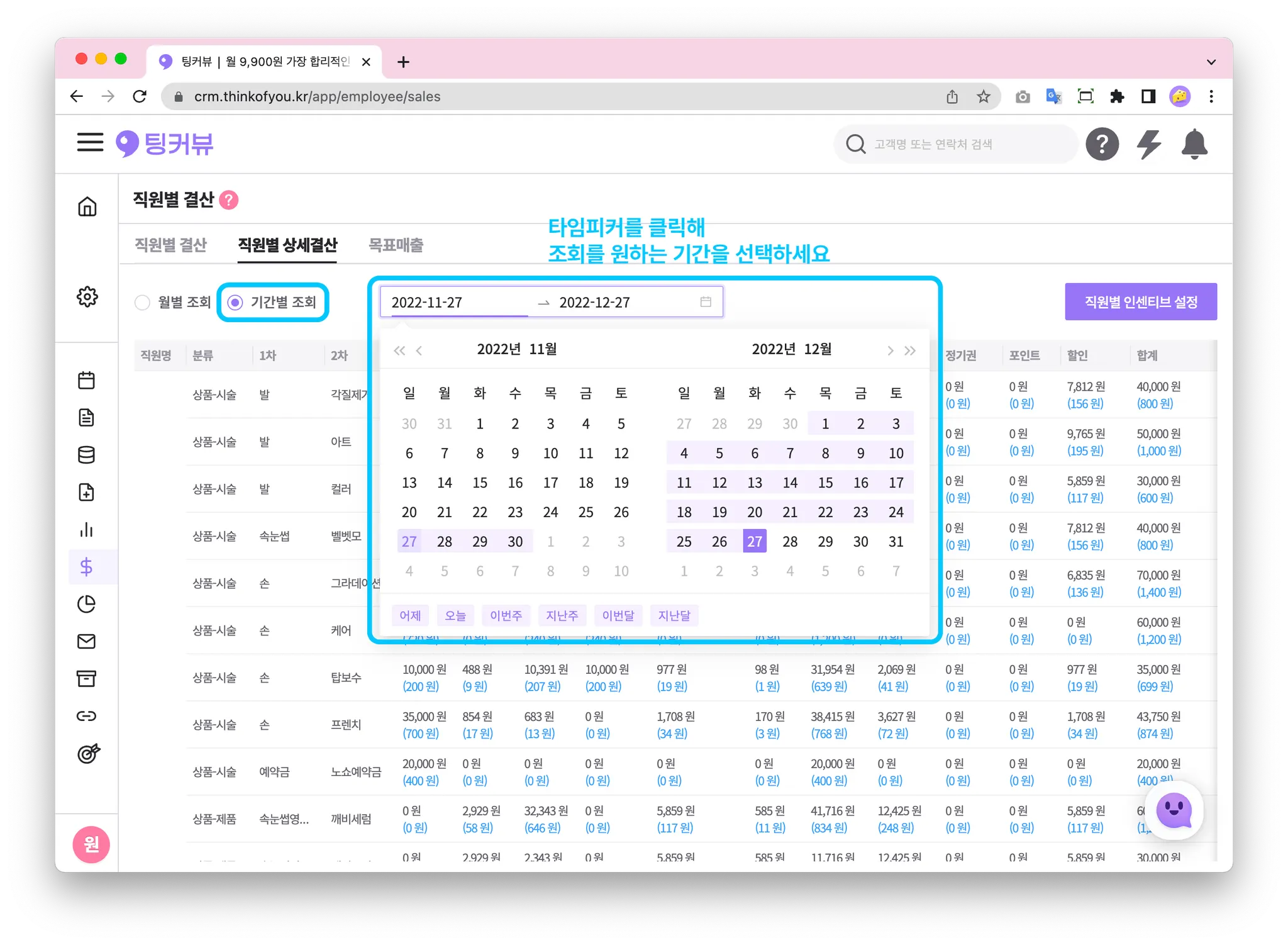
Task: Open the settings gear in the sidebar
Action: pos(87,296)
